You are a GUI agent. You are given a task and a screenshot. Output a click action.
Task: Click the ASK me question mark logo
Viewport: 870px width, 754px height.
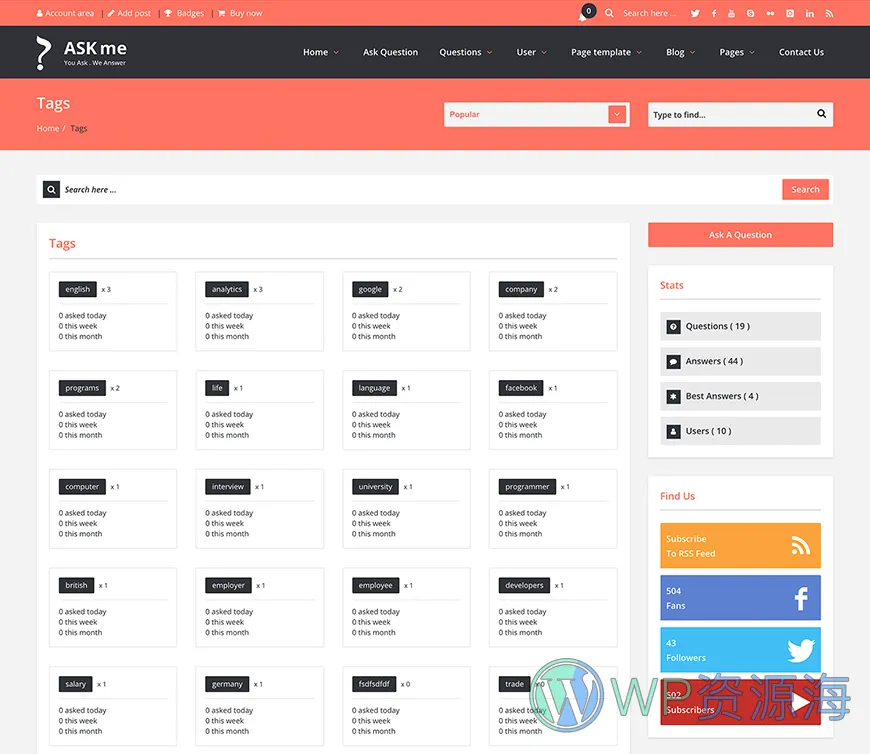43,52
